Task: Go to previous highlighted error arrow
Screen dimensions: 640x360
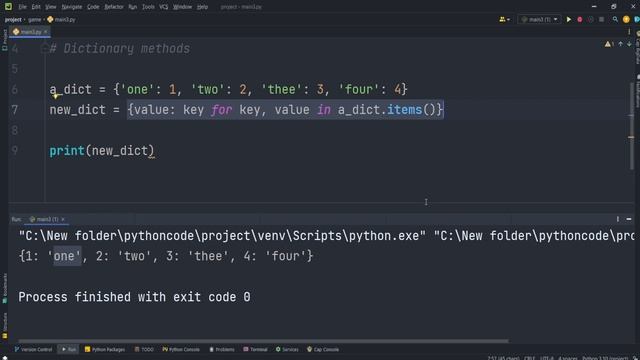Action: (x=620, y=44)
